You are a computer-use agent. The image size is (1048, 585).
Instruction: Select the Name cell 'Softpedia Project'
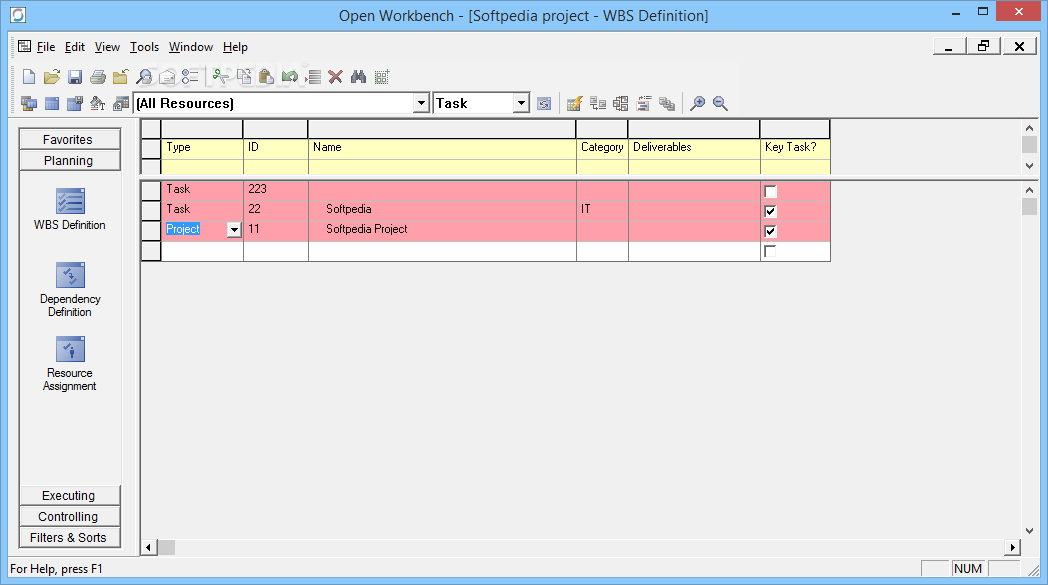tap(442, 229)
